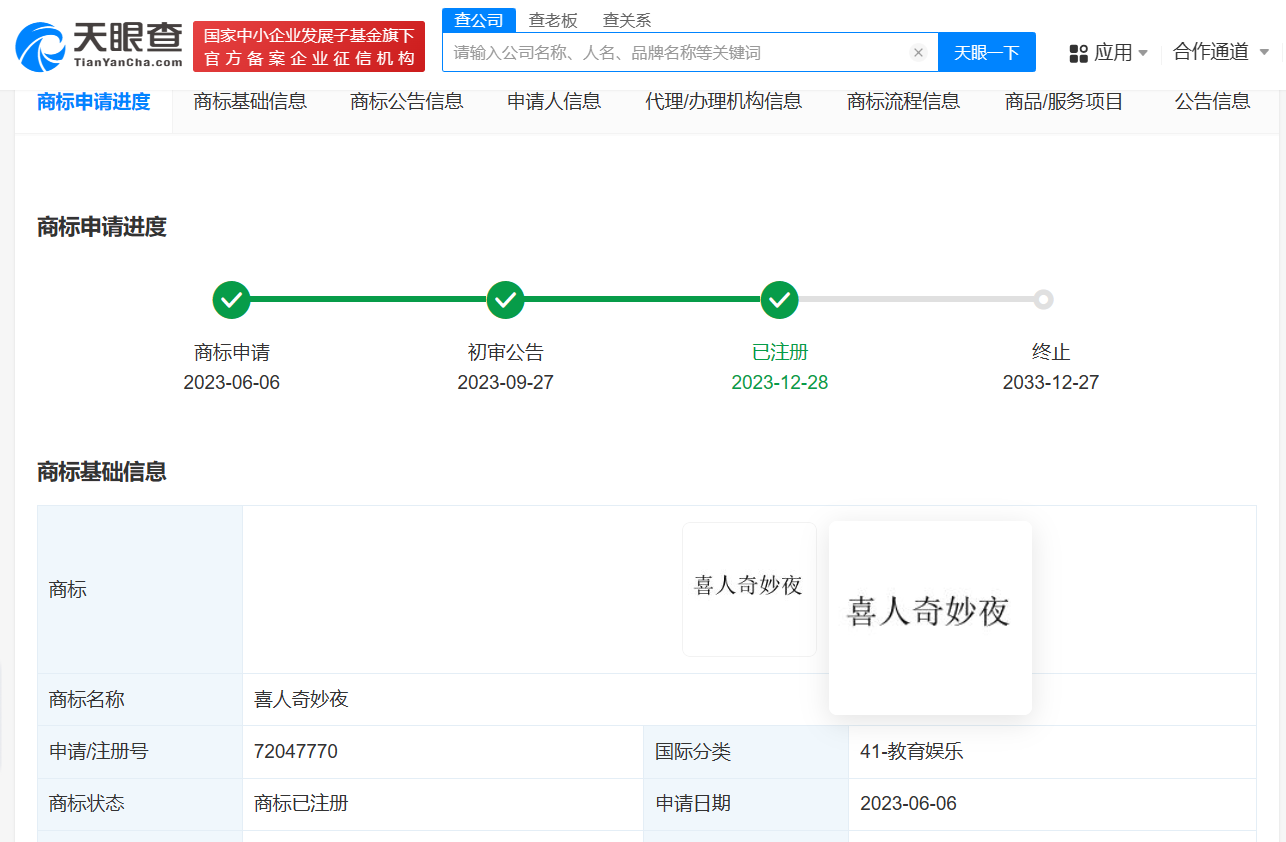
Task: Select the 商标流程信息 tab
Action: 903,100
